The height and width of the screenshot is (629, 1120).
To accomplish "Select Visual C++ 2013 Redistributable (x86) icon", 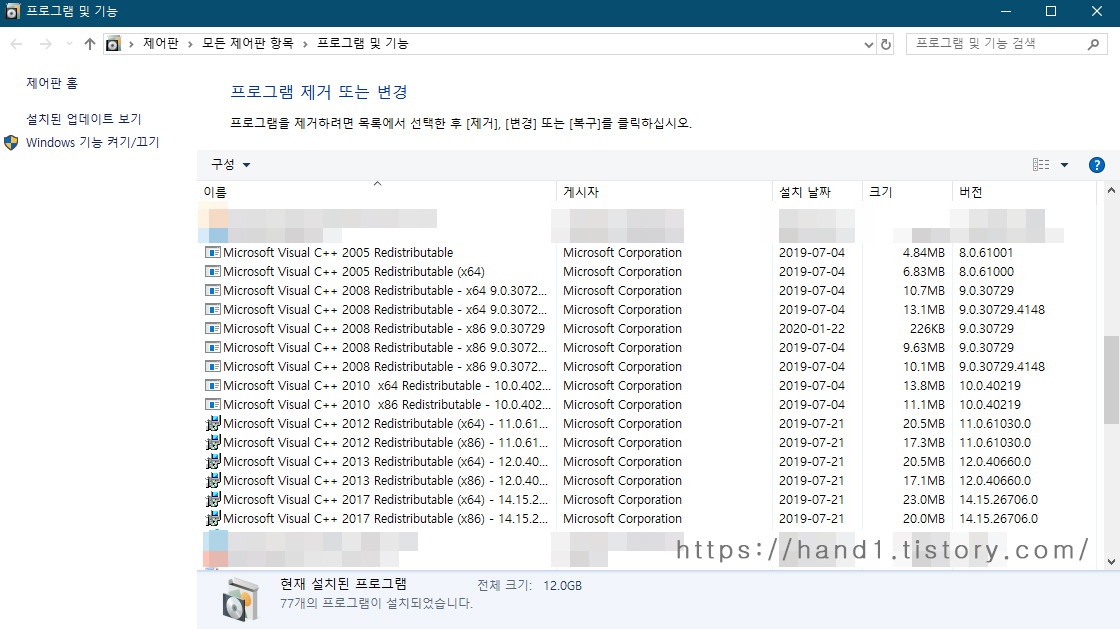I will 213,481.
